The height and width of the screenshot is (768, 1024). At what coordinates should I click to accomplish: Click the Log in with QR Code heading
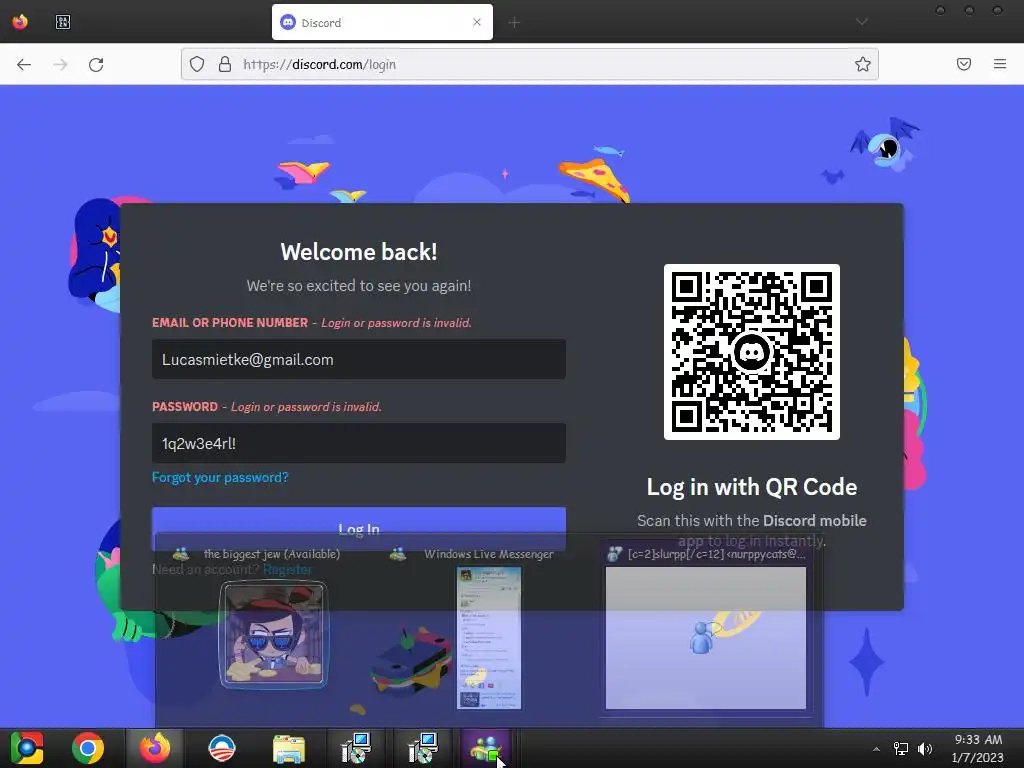tap(752, 487)
